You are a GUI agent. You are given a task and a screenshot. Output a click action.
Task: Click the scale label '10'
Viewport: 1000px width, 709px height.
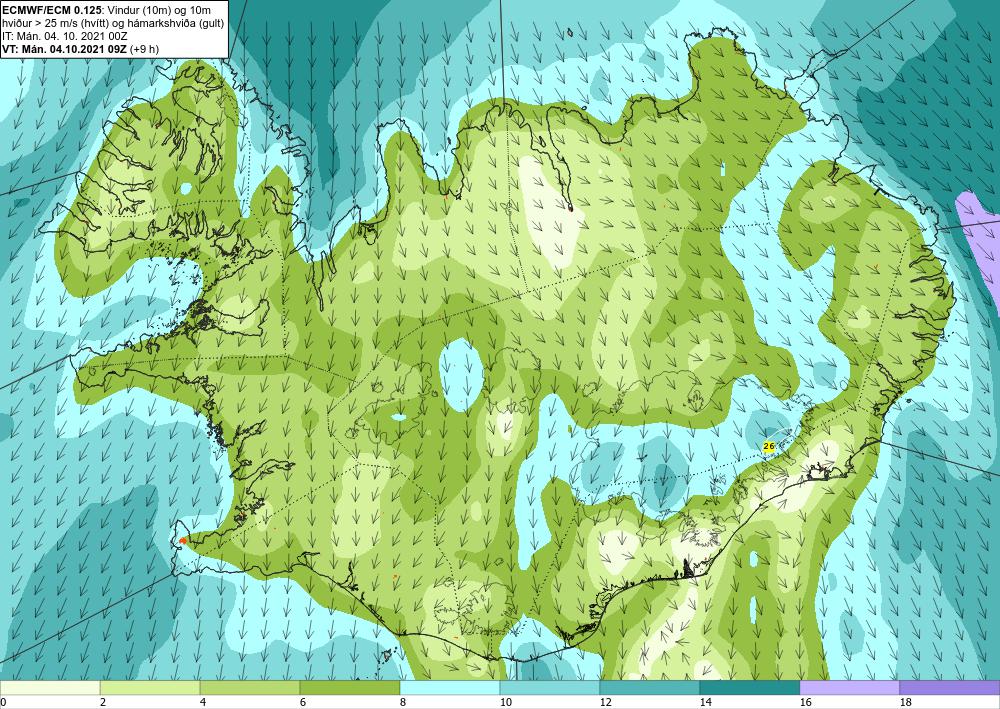coord(505,703)
